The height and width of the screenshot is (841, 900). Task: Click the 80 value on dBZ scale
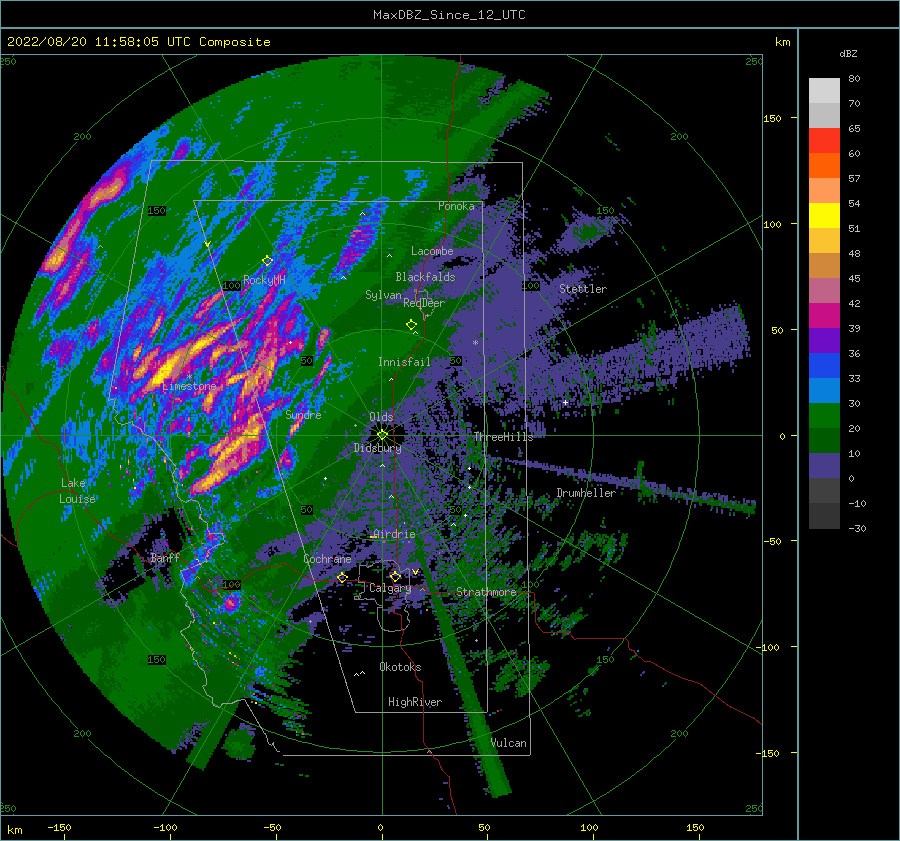pyautogui.click(x=854, y=79)
